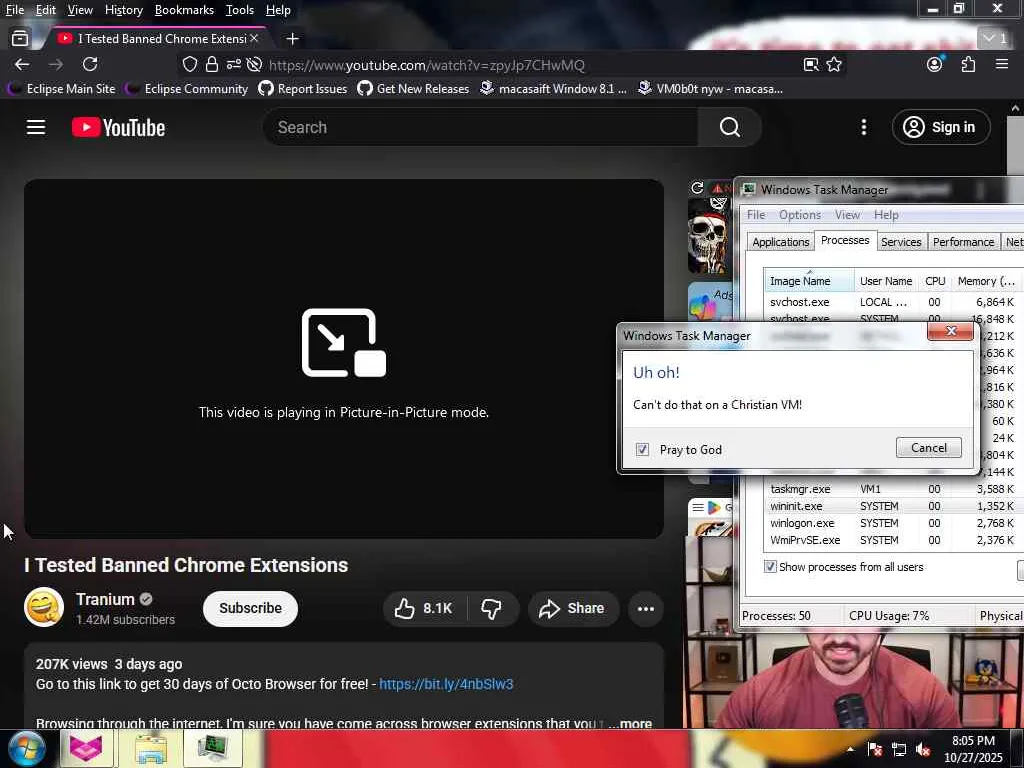Open Task Manager Options menu

pos(799,215)
